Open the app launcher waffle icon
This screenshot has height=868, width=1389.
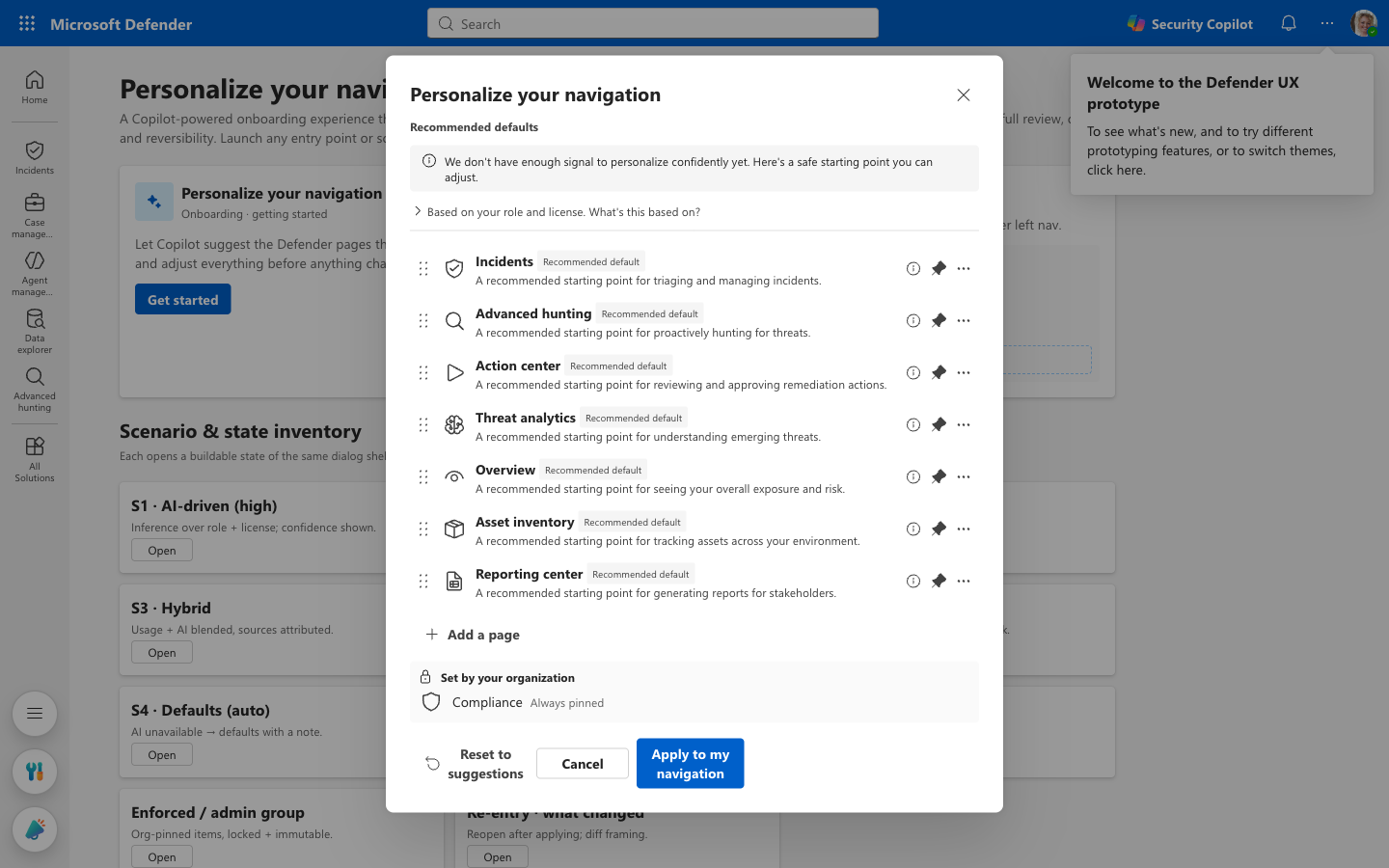point(27,23)
